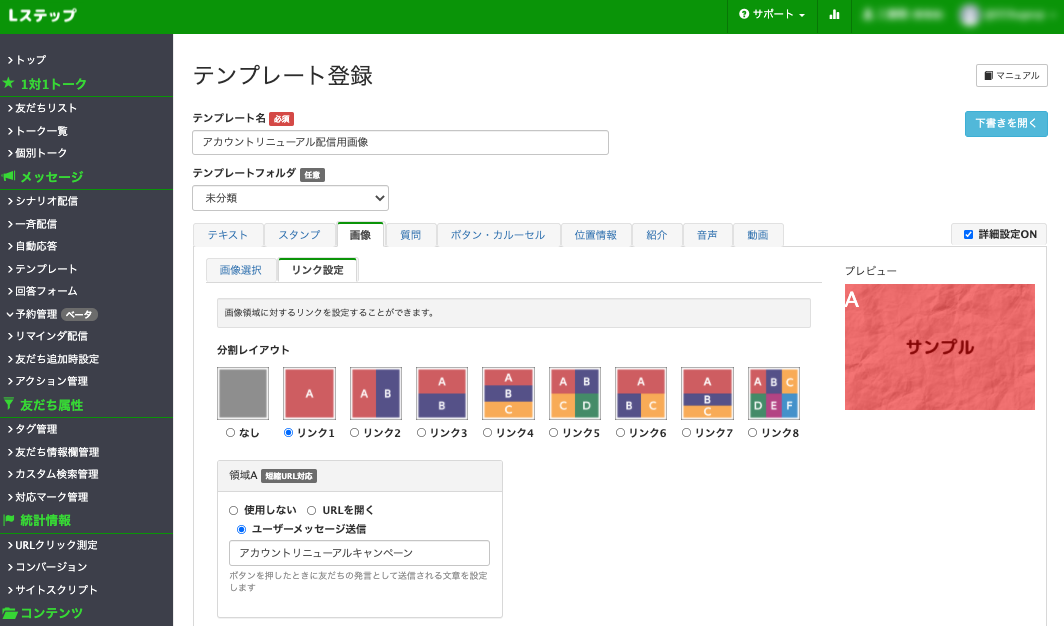Choose the six-area ABCDEF grid layout icon
Image resolution: width=1064 pixels, height=626 pixels.
click(773, 393)
